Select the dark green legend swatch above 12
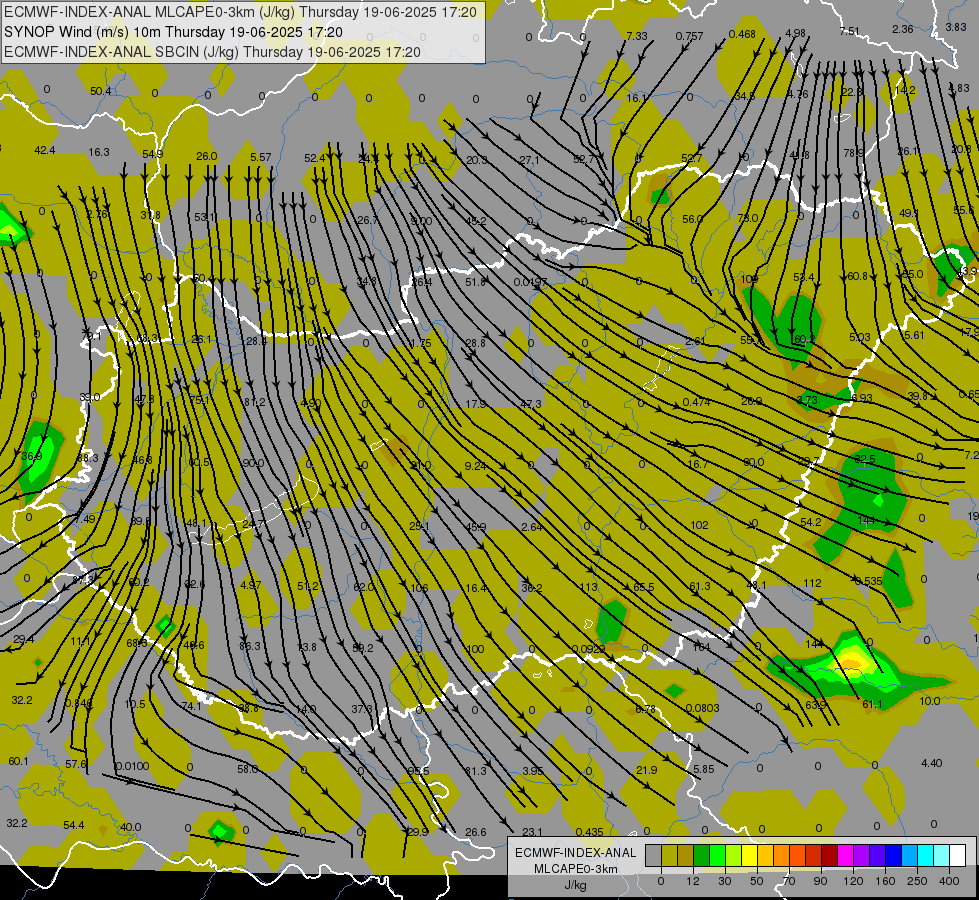This screenshot has height=900, width=979. point(701,856)
